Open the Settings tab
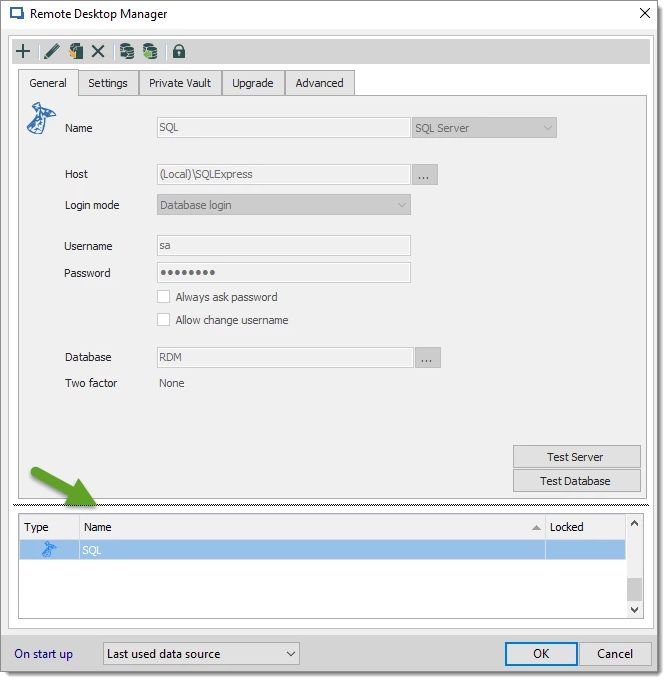Screen dimensions: 668x682 [x=108, y=83]
